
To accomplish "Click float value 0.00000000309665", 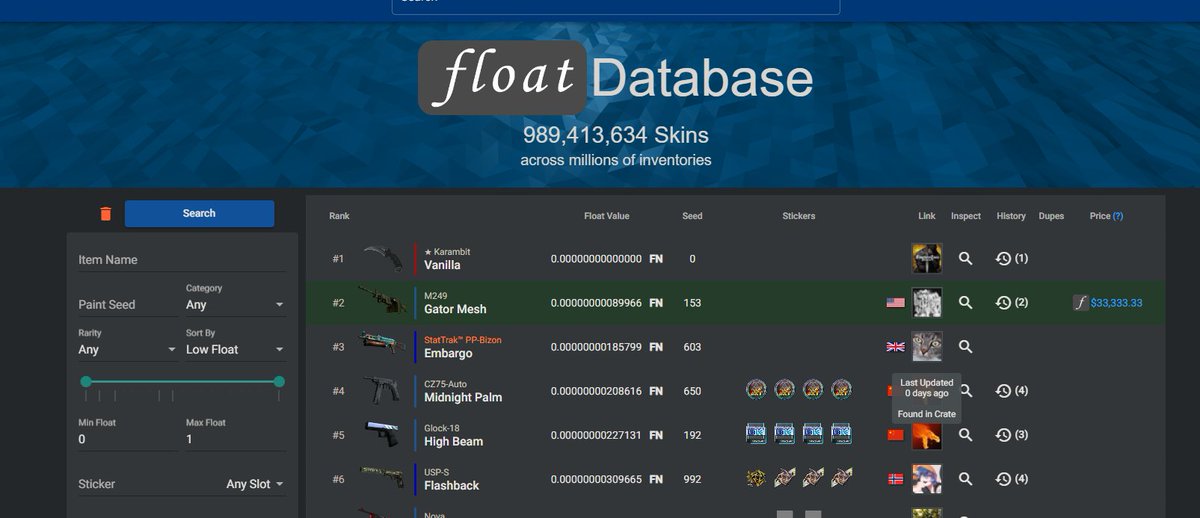I will [x=596, y=479].
